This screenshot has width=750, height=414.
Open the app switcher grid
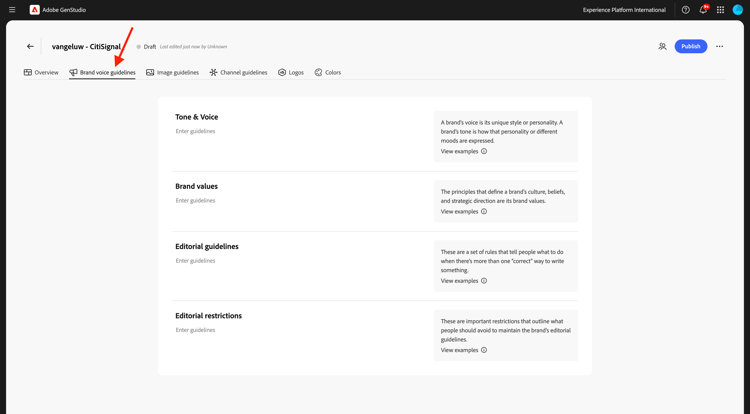720,10
